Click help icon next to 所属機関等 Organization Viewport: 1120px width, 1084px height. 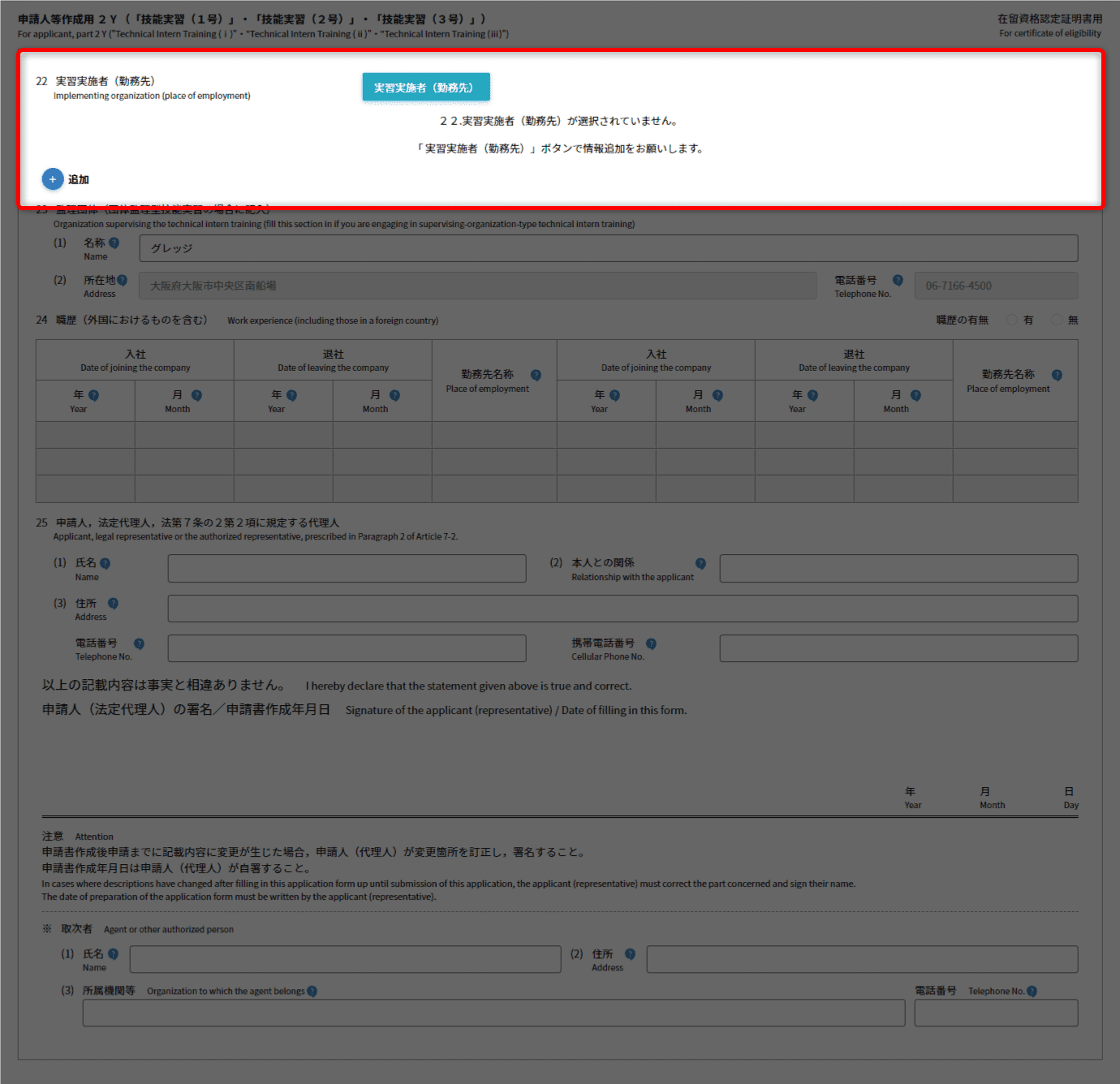pyautogui.click(x=312, y=991)
